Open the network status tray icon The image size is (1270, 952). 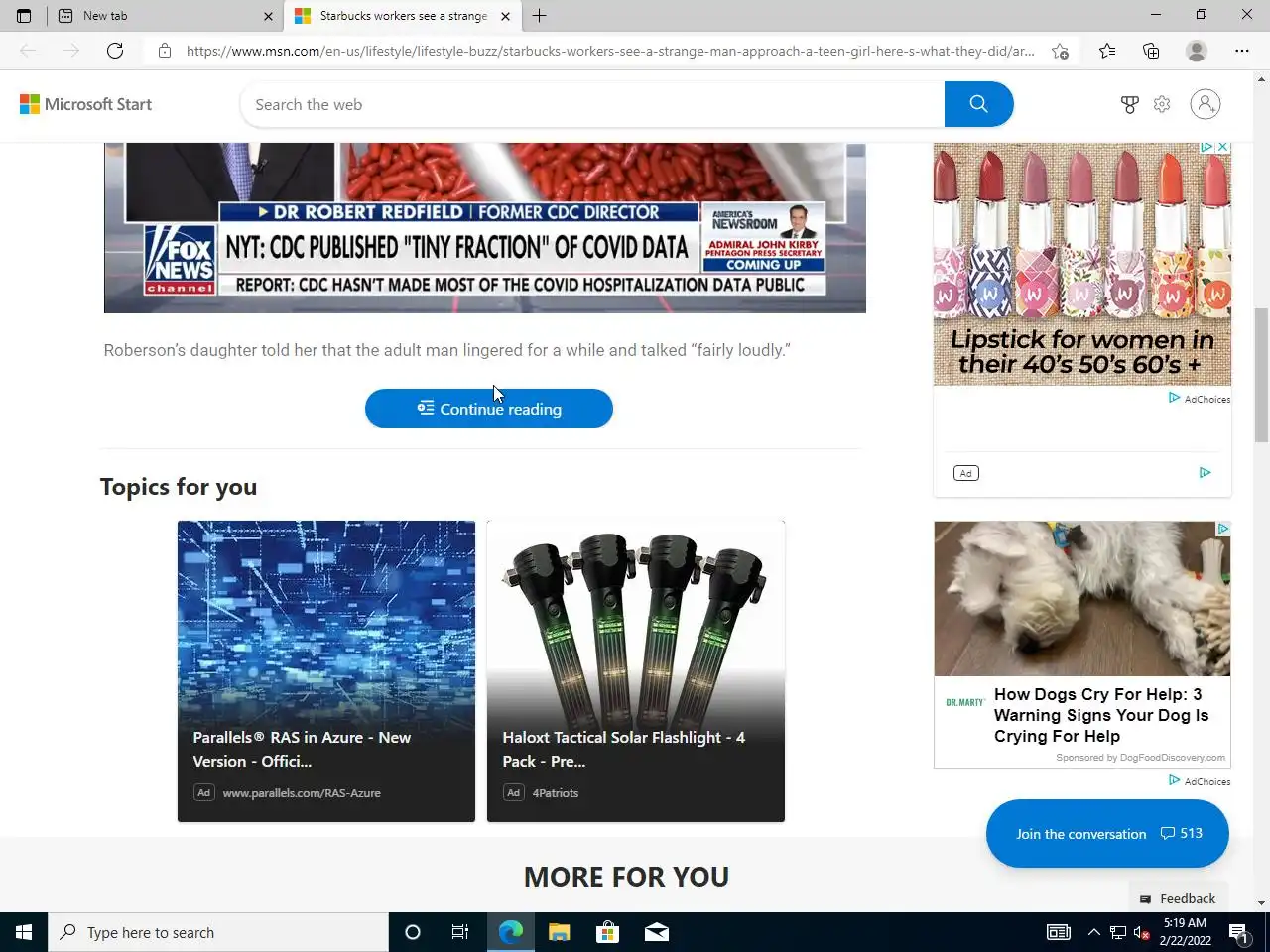tap(1118, 932)
